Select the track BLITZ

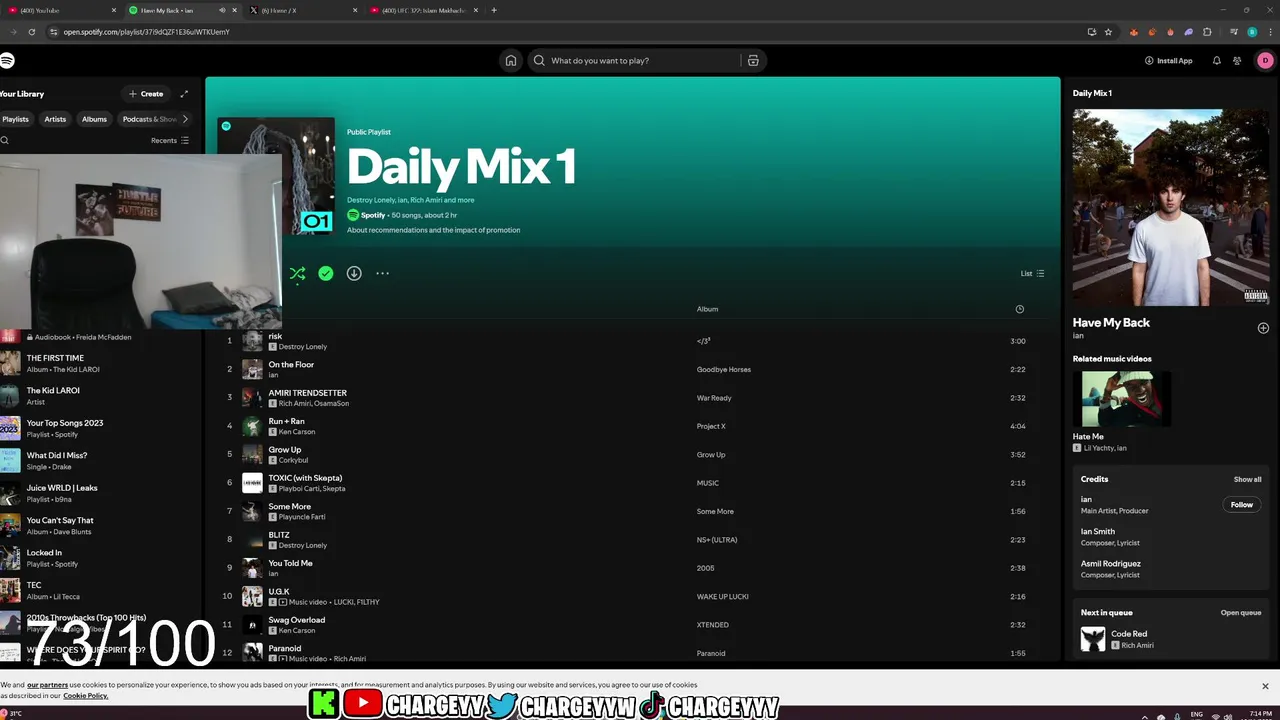tap(279, 535)
